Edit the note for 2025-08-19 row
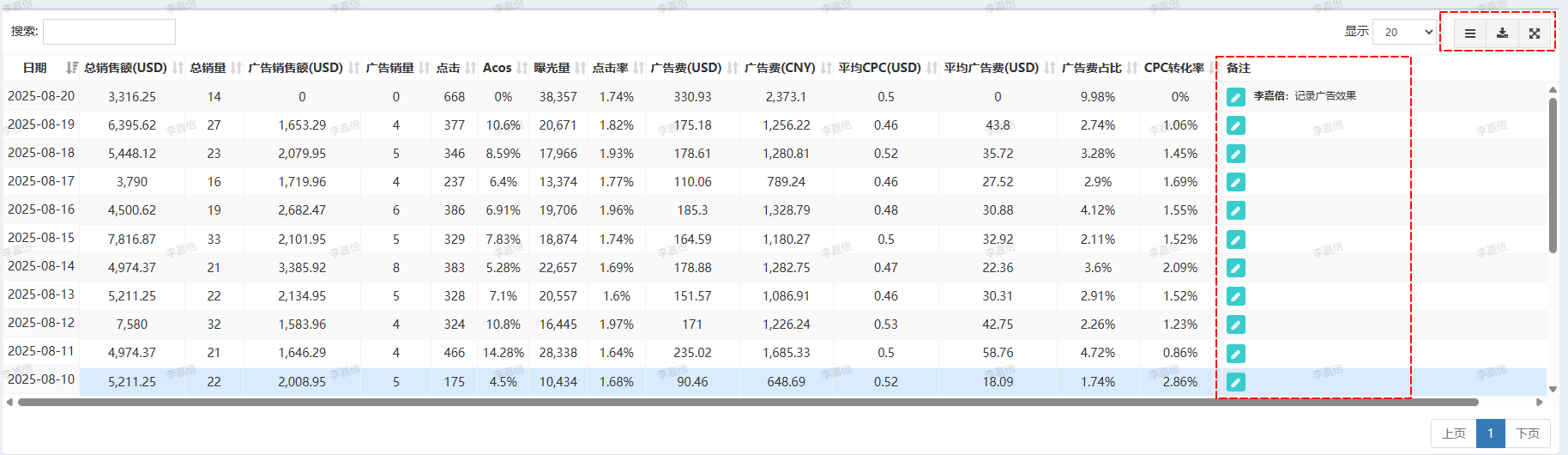The image size is (1568, 455). (x=1235, y=125)
